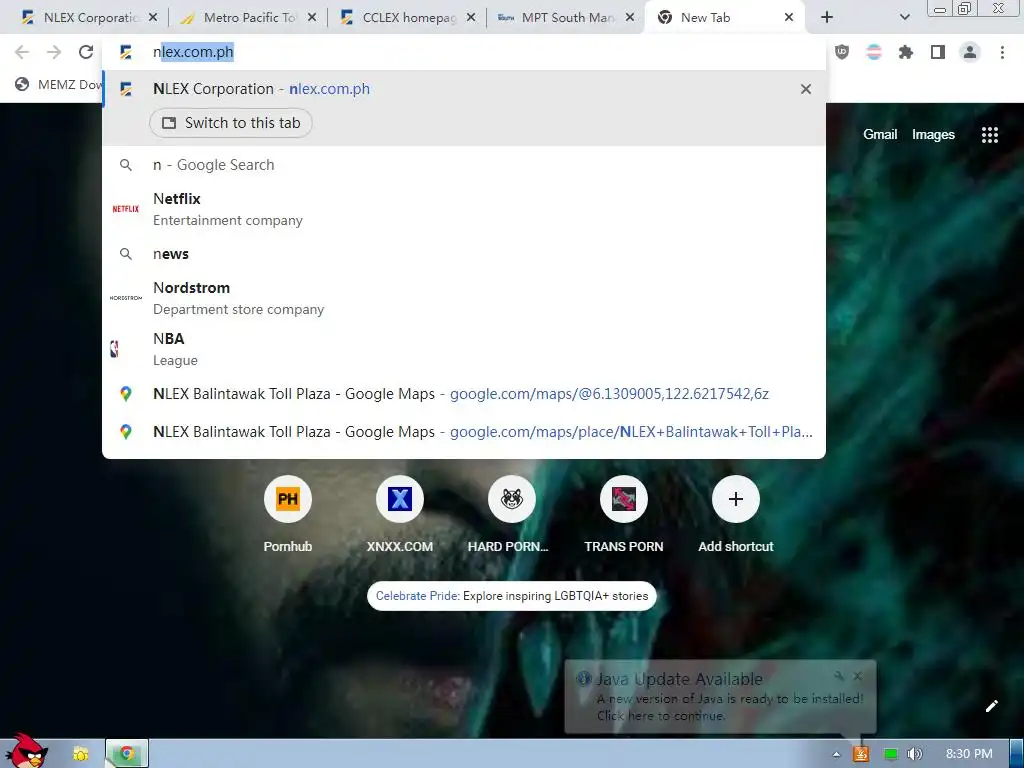
Task: Click Switch to this tab button
Action: coord(231,123)
